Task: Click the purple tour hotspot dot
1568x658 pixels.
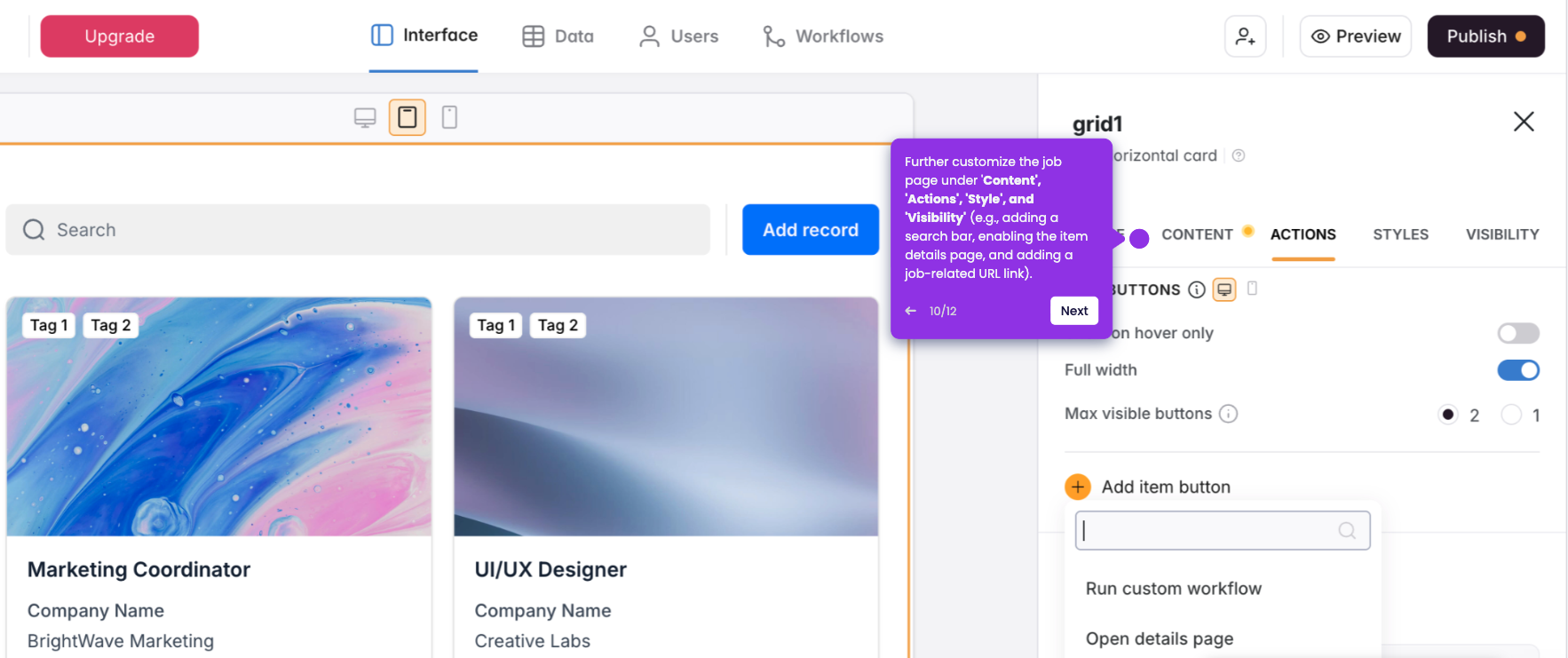Action: [1139, 238]
